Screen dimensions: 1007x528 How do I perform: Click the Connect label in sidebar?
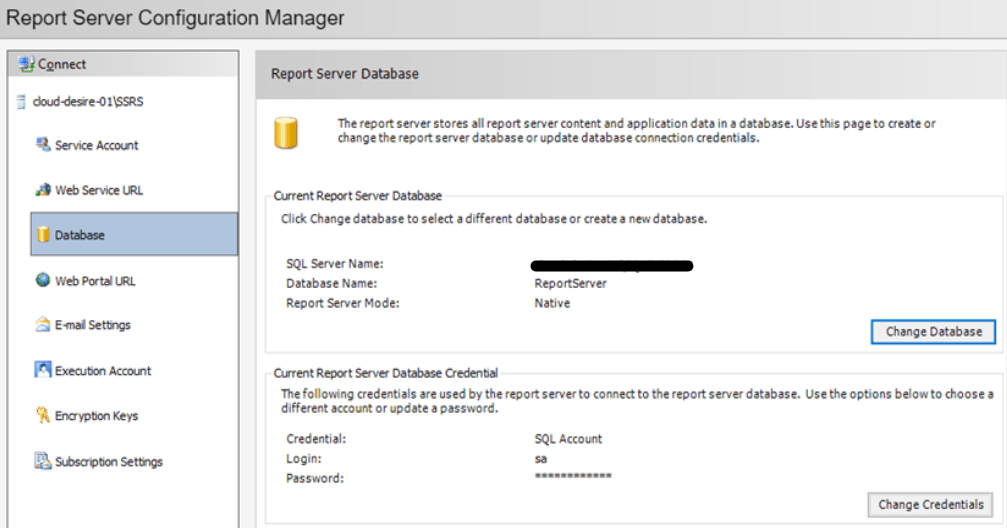(x=62, y=64)
